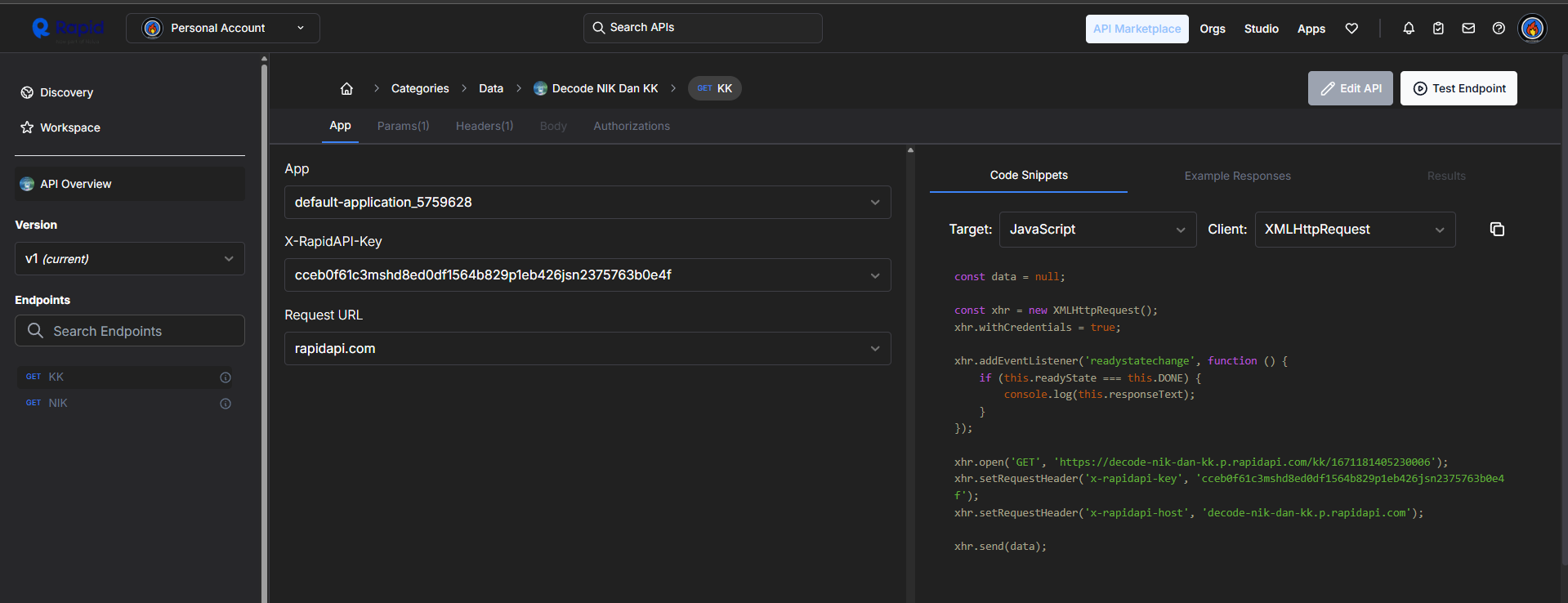Go to Categories breadcrumb

(420, 88)
